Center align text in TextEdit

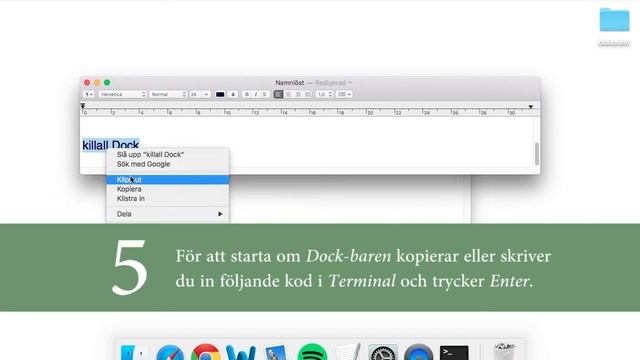click(x=288, y=94)
